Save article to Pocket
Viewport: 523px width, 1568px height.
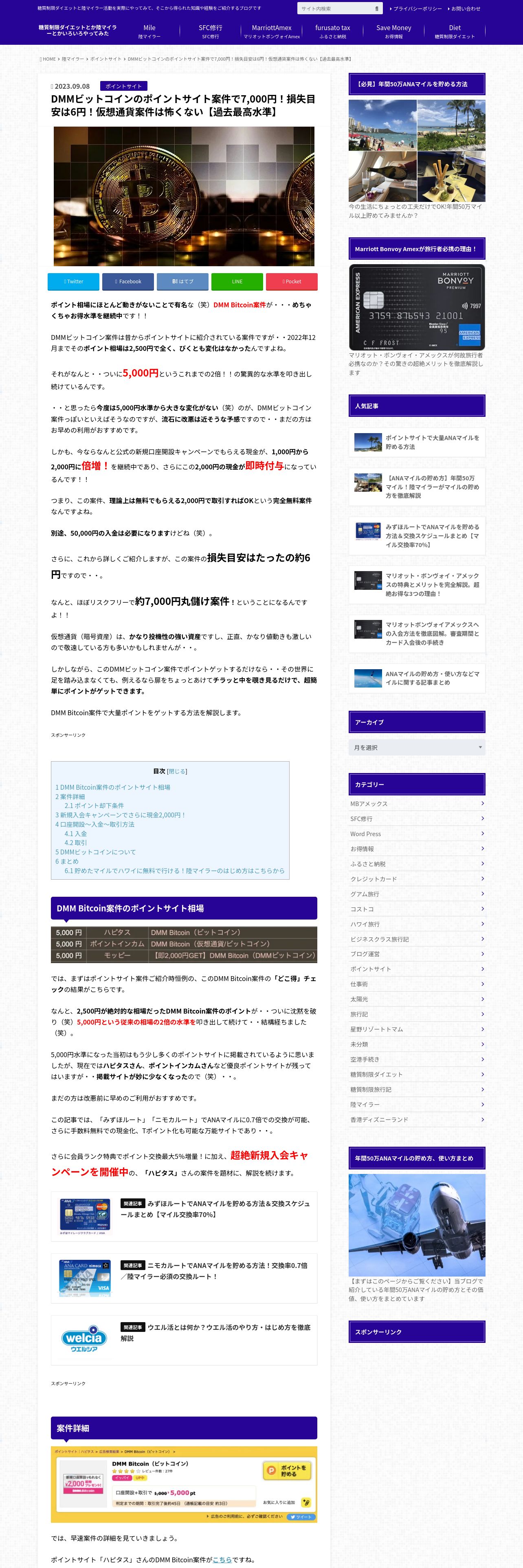pyautogui.click(x=292, y=281)
